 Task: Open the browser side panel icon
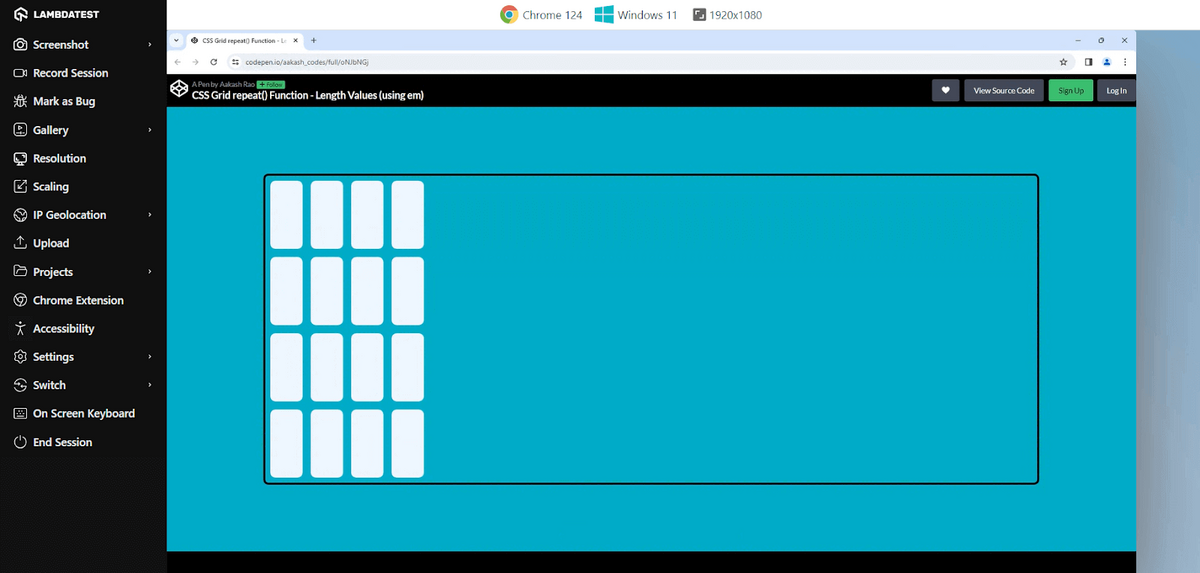[x=1088, y=62]
